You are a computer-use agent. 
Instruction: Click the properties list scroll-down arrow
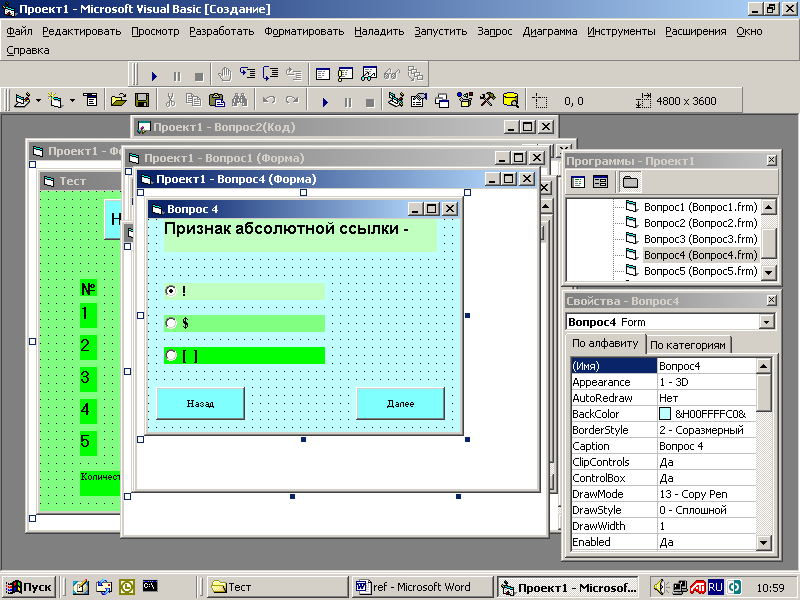tap(763, 542)
